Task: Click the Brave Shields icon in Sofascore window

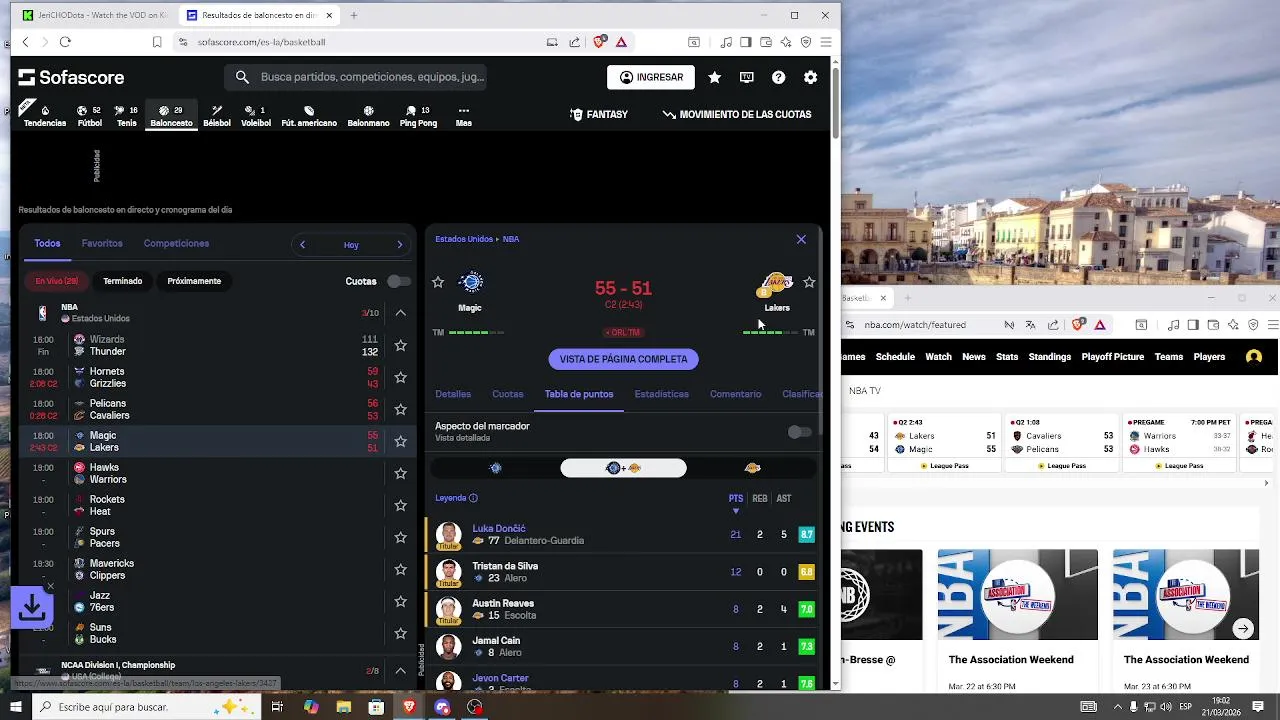Action: 600,42
